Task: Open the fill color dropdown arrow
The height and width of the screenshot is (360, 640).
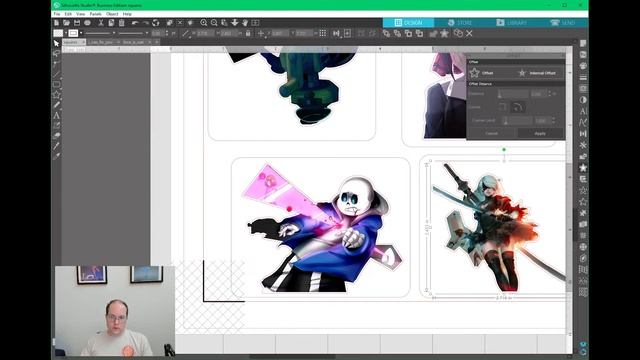Action: pos(66,33)
